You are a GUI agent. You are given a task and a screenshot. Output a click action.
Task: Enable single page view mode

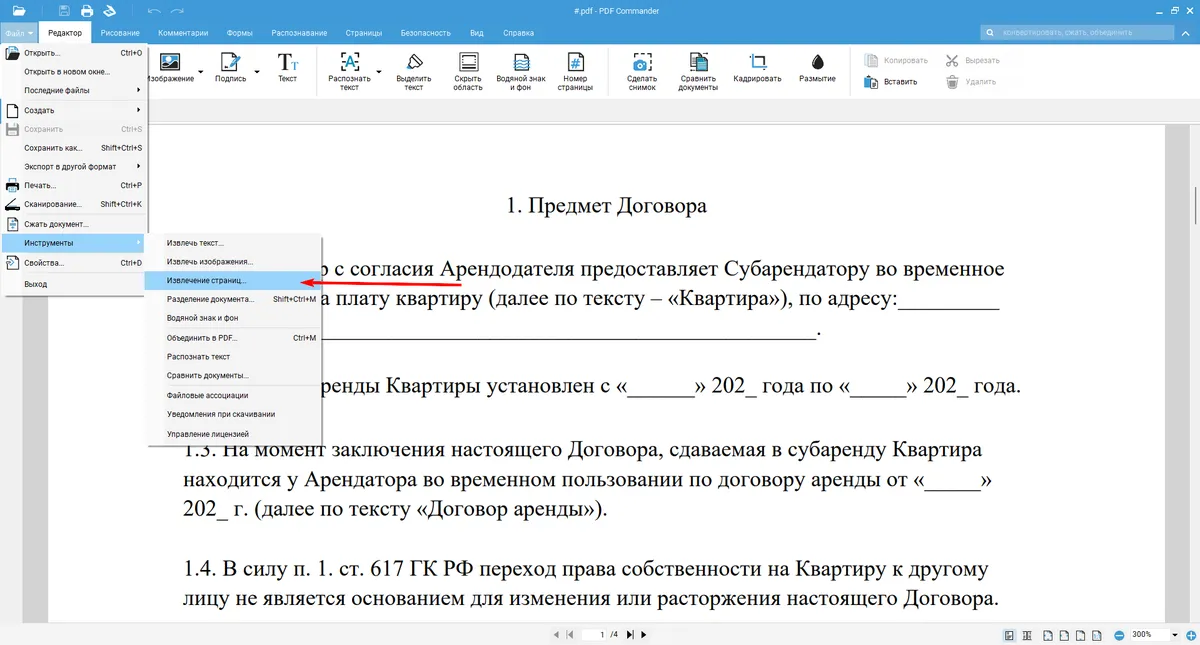click(x=1009, y=635)
